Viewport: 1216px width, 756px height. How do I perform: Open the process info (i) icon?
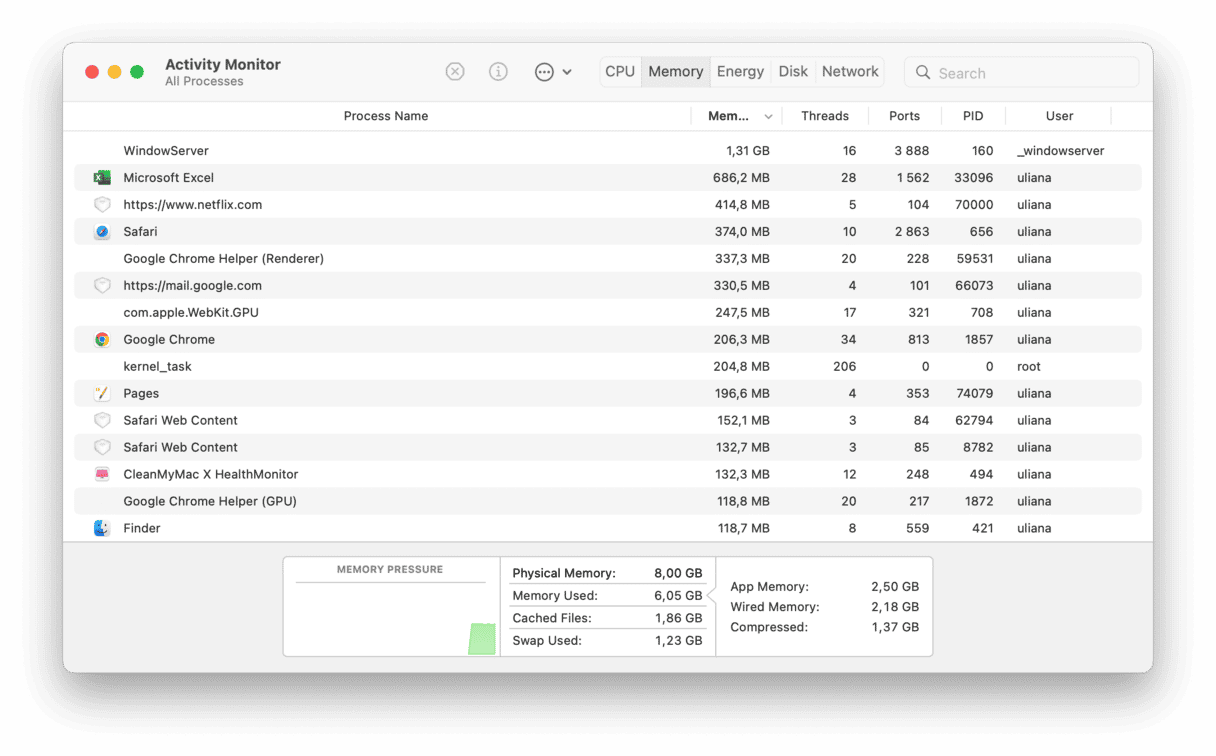tap(498, 72)
